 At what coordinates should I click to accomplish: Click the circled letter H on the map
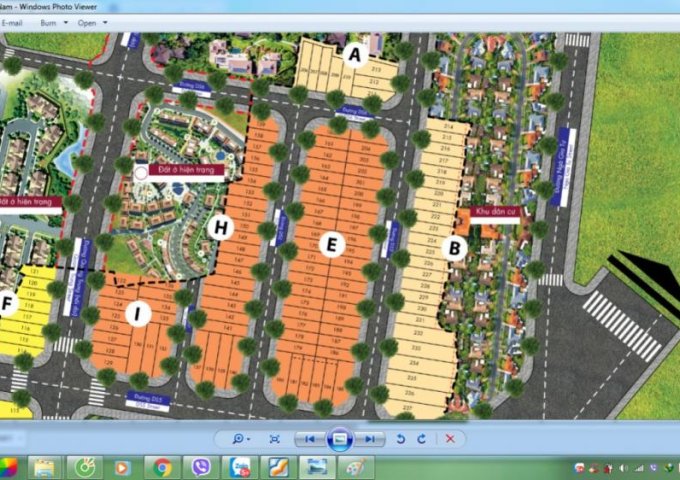click(221, 227)
